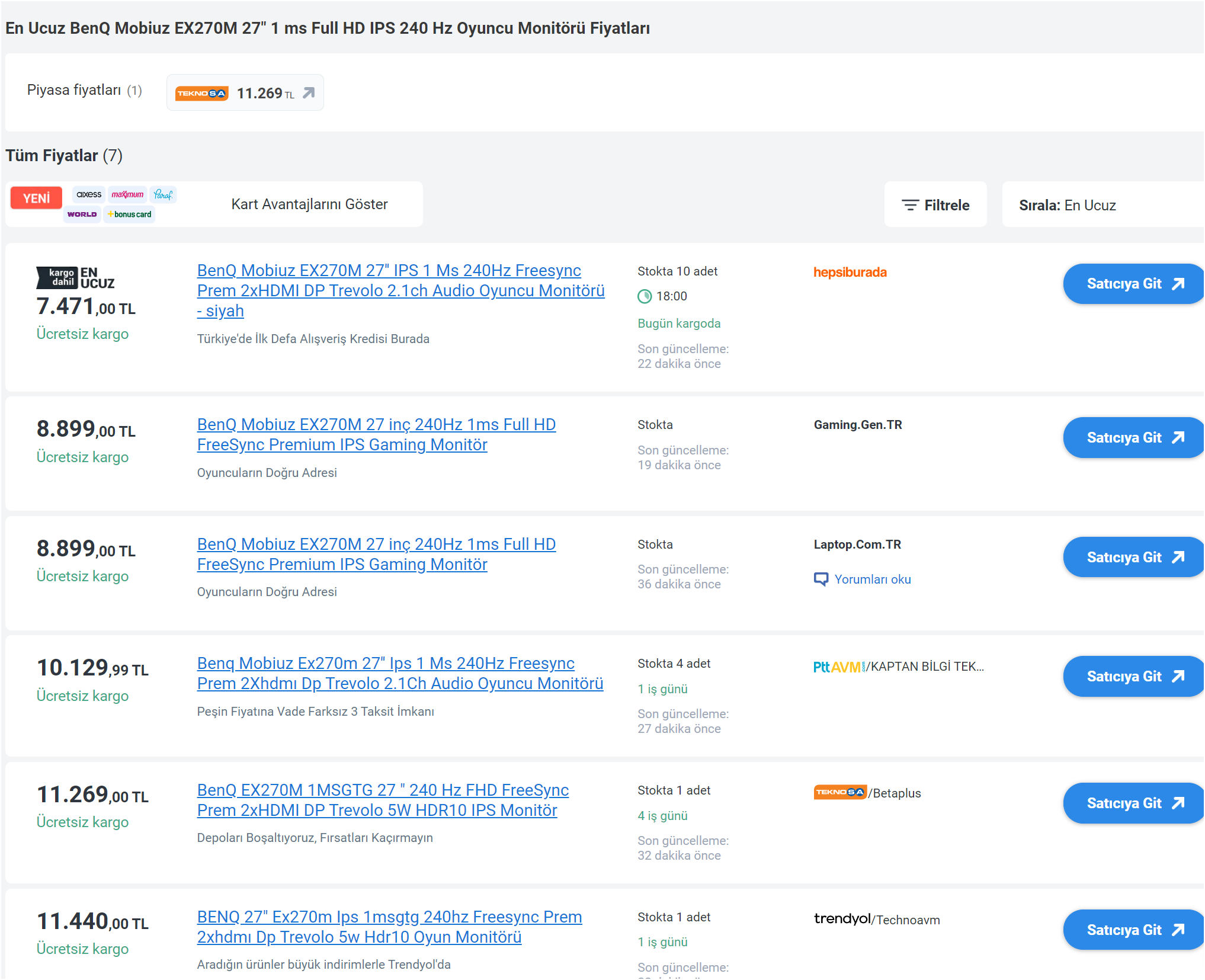This screenshot has height=980, width=1205.
Task: Click the 11.269,00 TL price in listings
Action: pyautogui.click(x=92, y=795)
